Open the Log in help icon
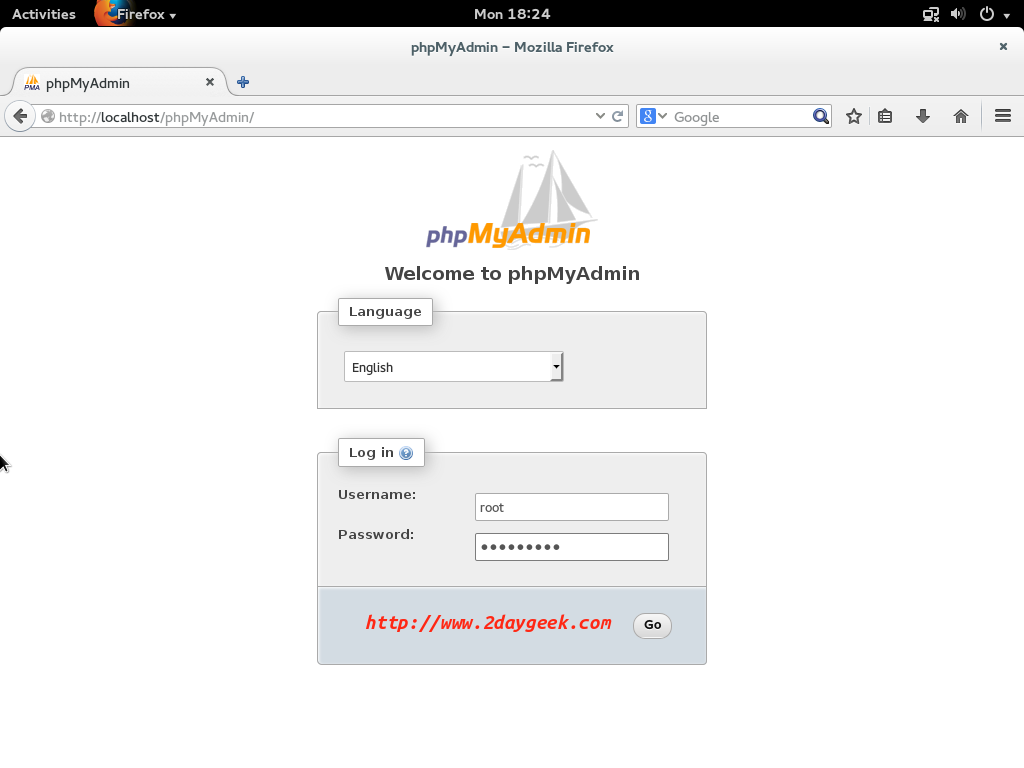 click(406, 453)
